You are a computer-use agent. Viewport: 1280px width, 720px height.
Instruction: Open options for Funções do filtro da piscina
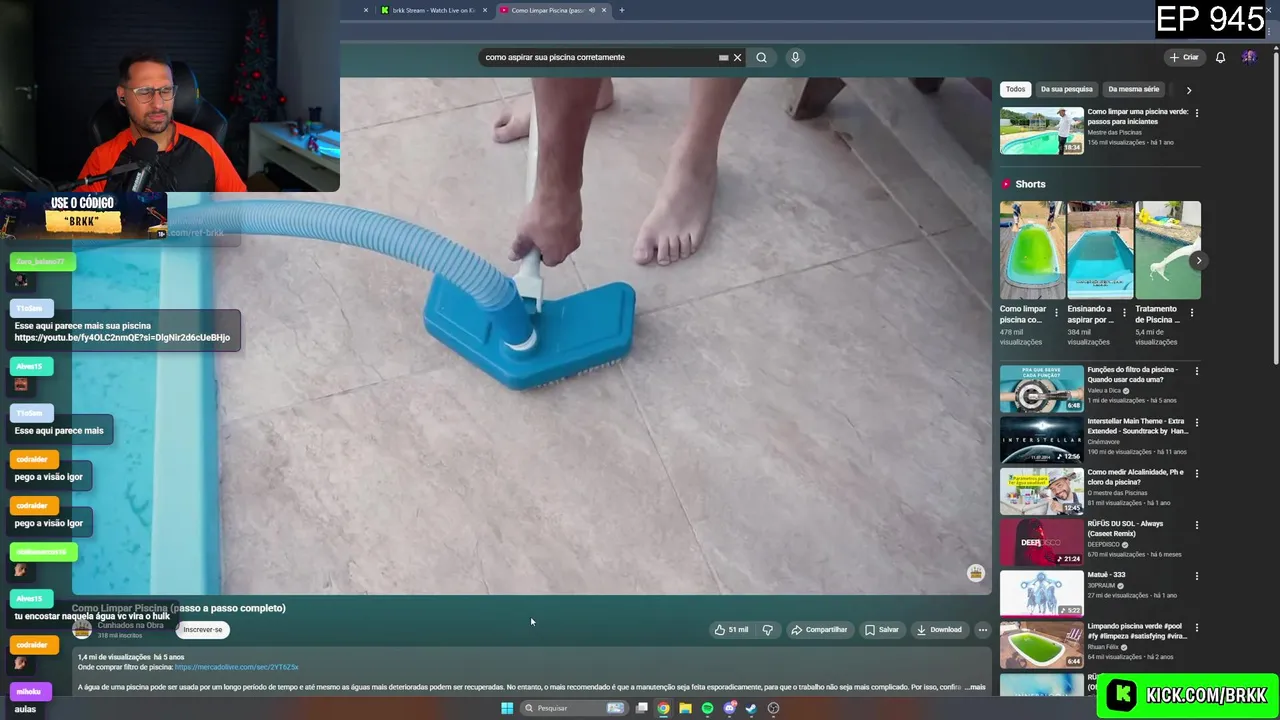(1196, 371)
